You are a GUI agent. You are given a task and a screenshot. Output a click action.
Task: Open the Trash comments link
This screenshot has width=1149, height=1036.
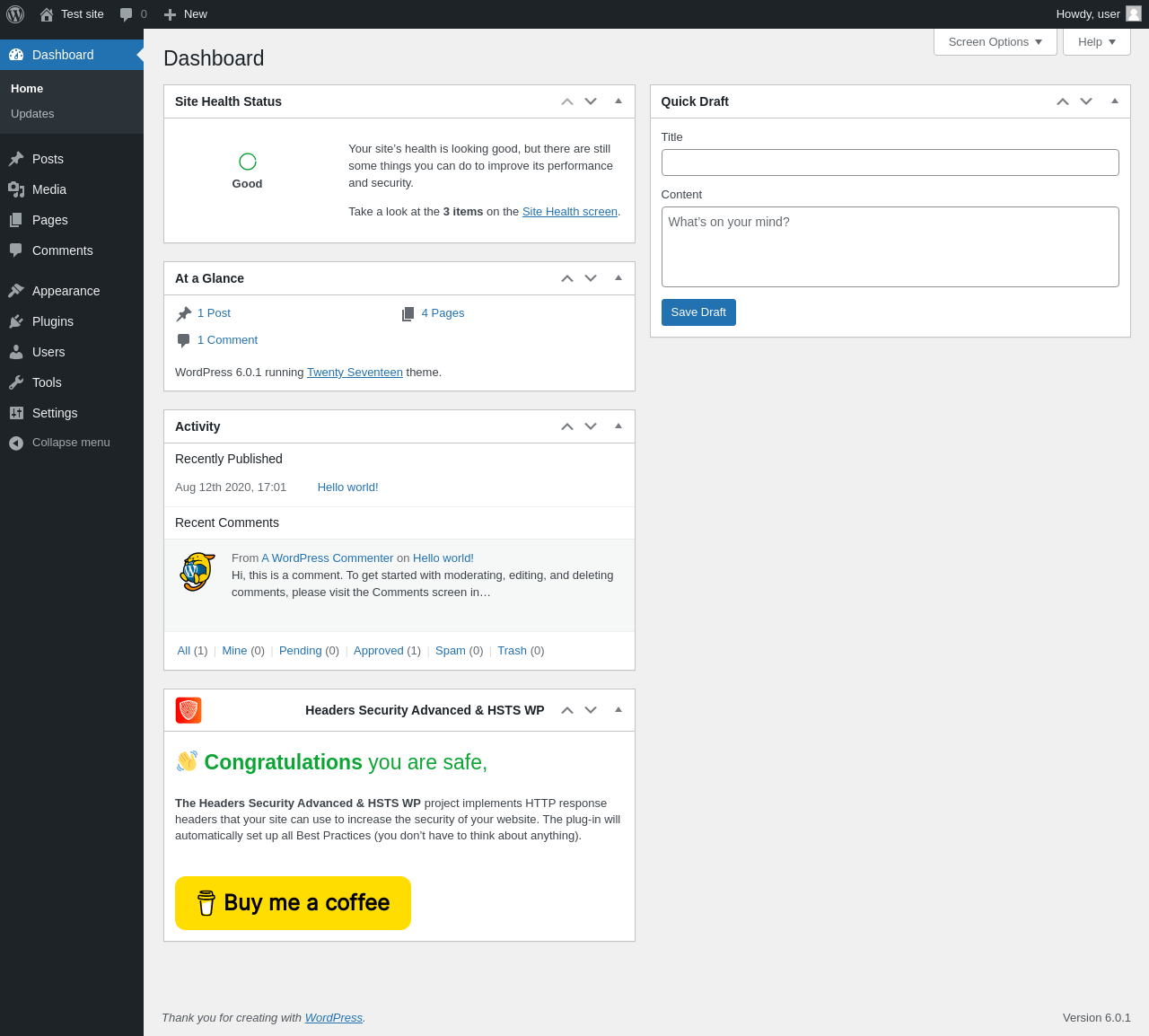tap(512, 651)
